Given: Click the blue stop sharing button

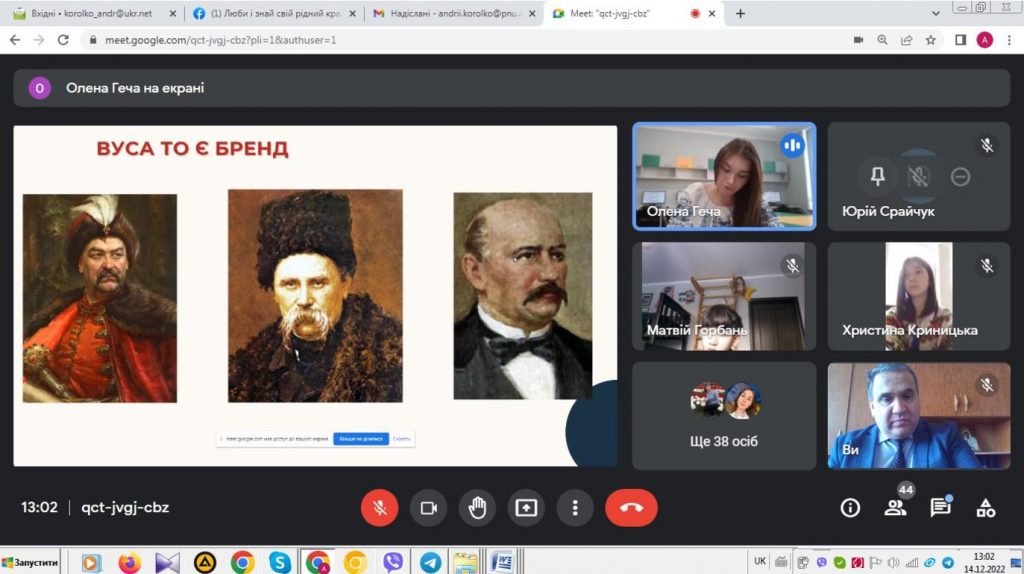Looking at the screenshot, I should click(360, 438).
